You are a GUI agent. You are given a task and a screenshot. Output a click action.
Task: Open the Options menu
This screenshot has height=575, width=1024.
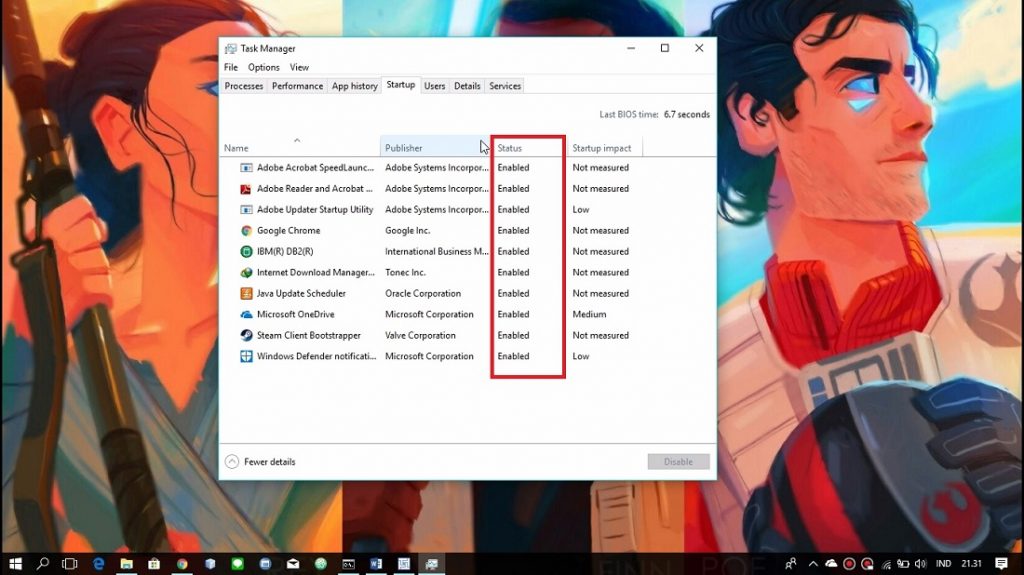[264, 68]
